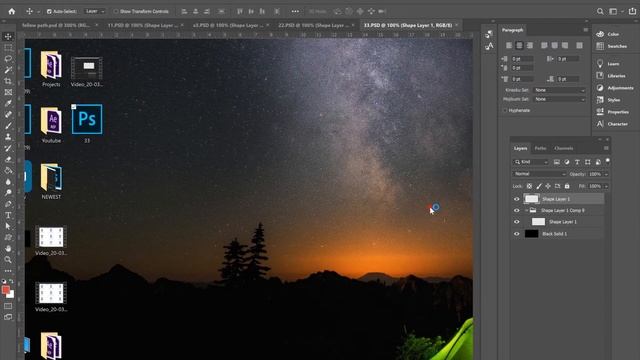640x360 pixels.
Task: Select the Rectangular Marquee tool
Action: (8, 48)
